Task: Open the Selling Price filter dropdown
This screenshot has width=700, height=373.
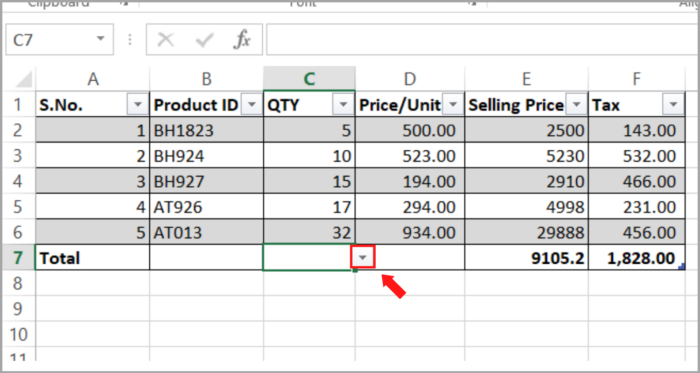Action: tap(577, 105)
